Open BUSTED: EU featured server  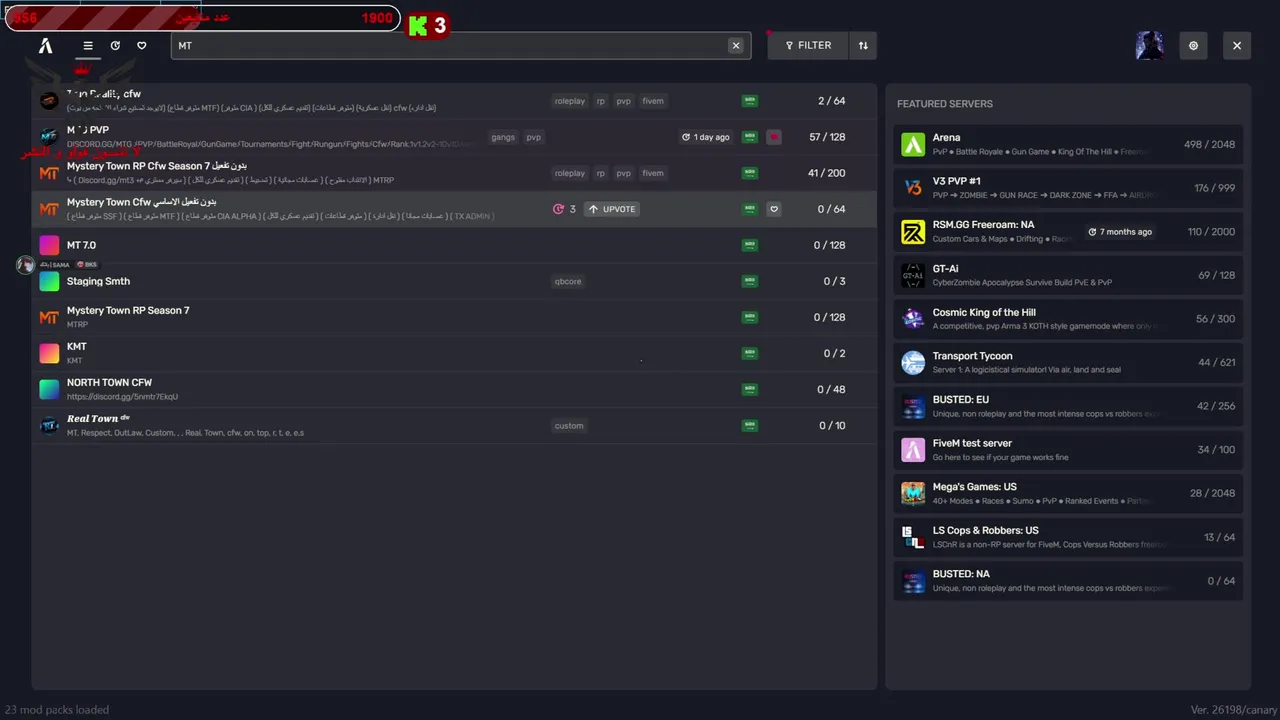point(1068,406)
